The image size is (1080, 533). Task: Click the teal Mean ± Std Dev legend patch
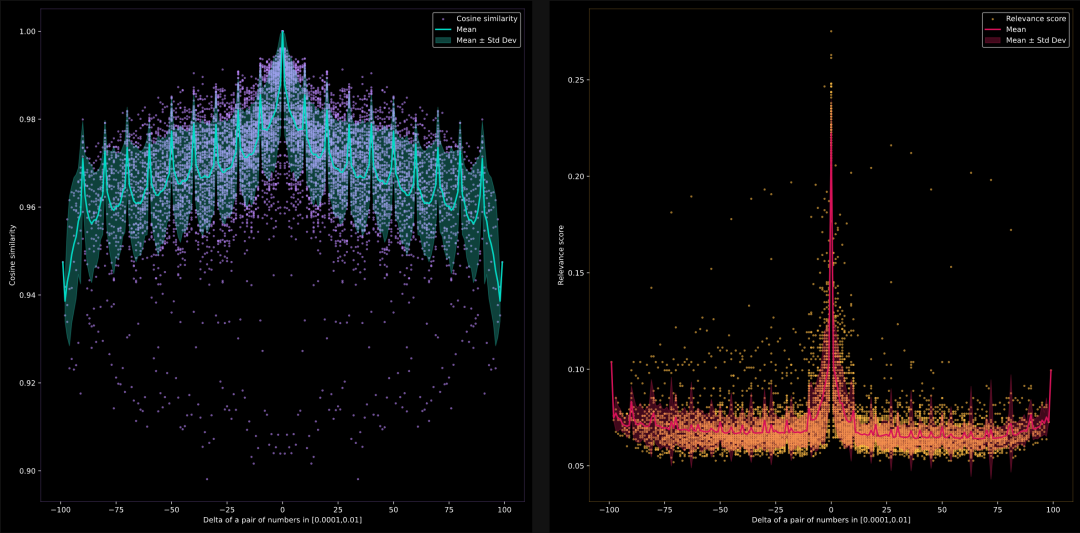click(x=443, y=40)
